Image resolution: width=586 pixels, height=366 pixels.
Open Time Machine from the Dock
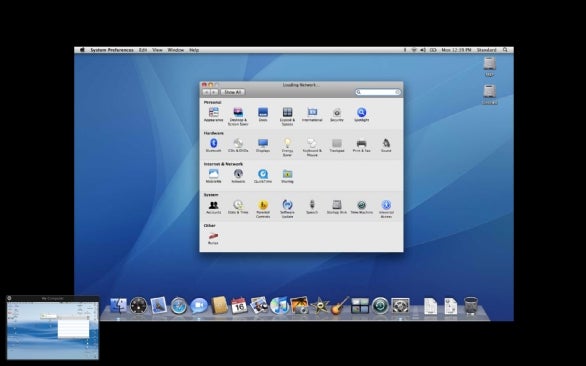[x=380, y=305]
